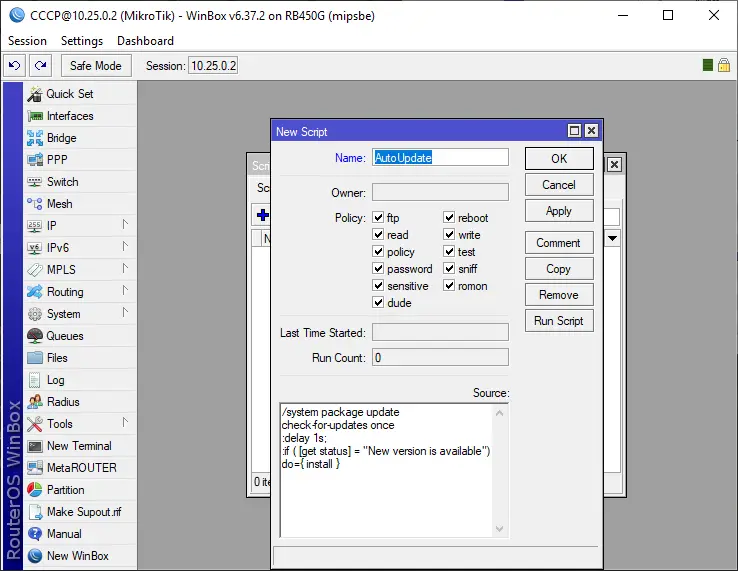Toggle the sniff policy checkbox
Viewport: 738px width, 571px height.
[x=449, y=268]
